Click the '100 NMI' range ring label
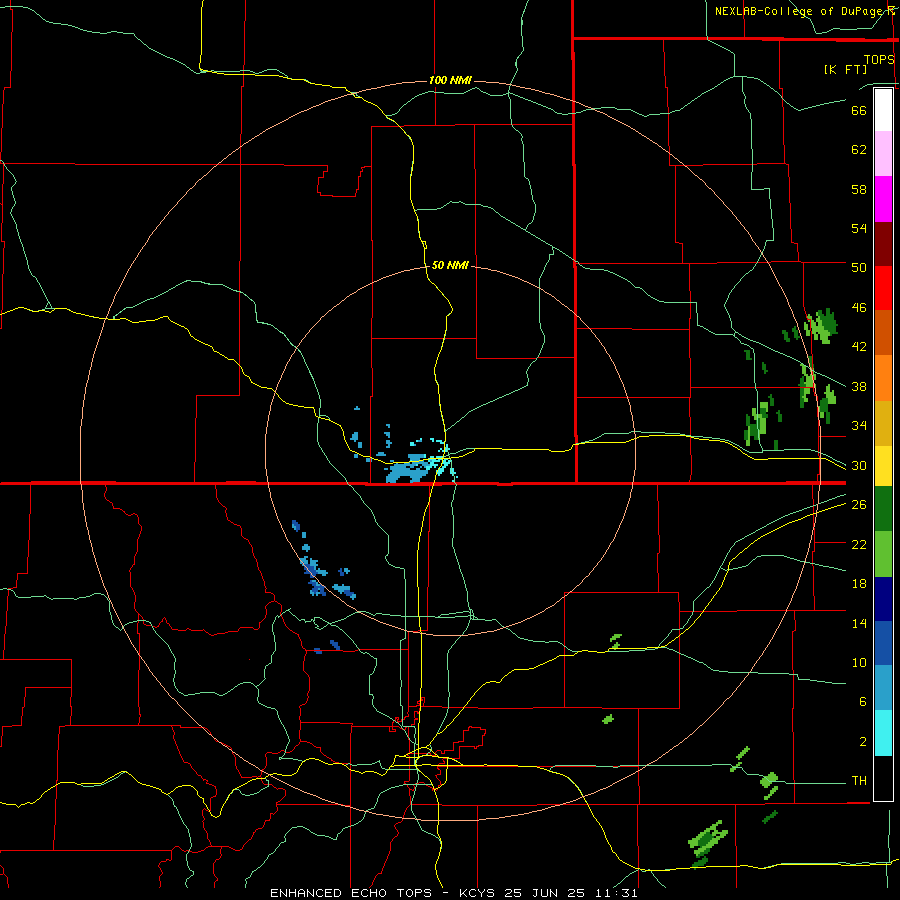 tap(450, 80)
